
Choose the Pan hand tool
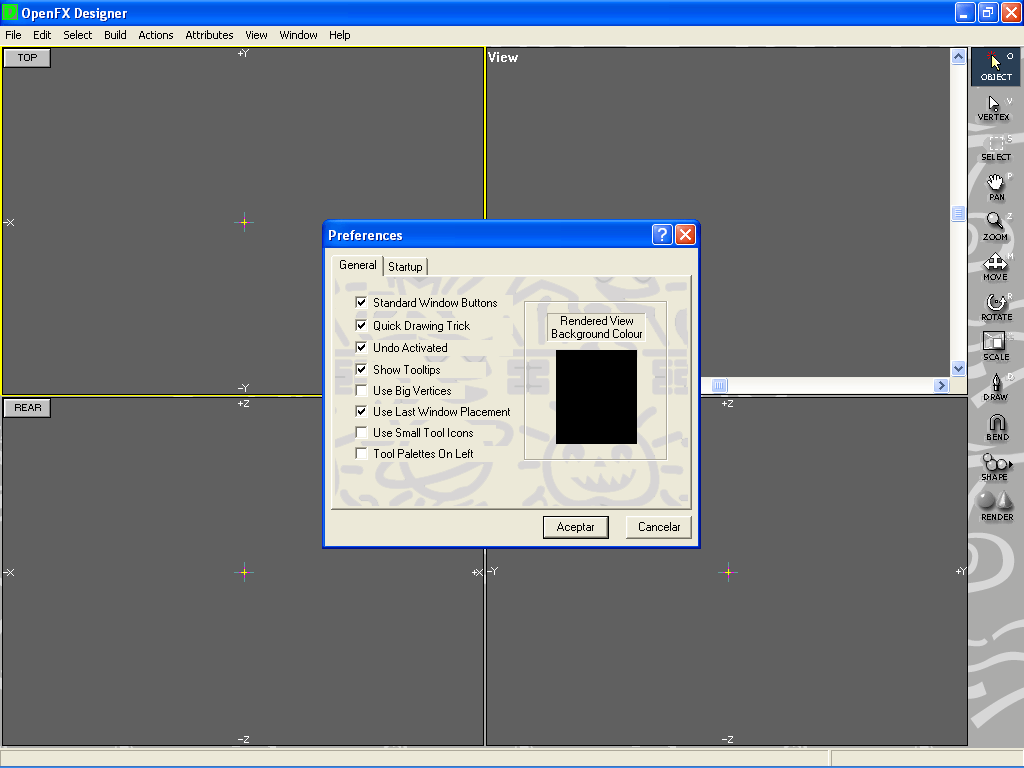pos(995,187)
